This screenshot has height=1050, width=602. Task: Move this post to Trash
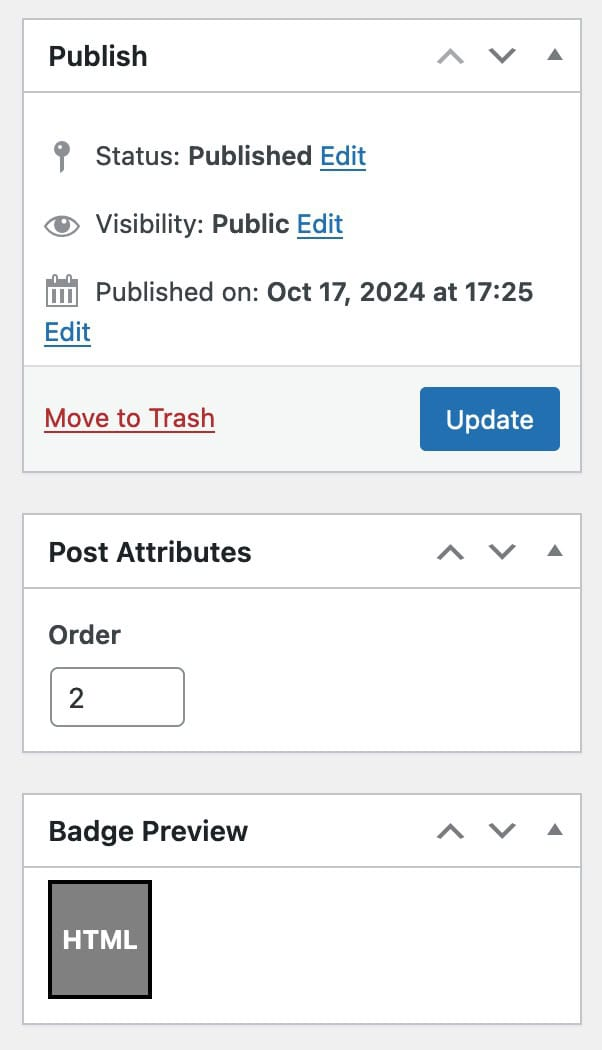click(130, 418)
